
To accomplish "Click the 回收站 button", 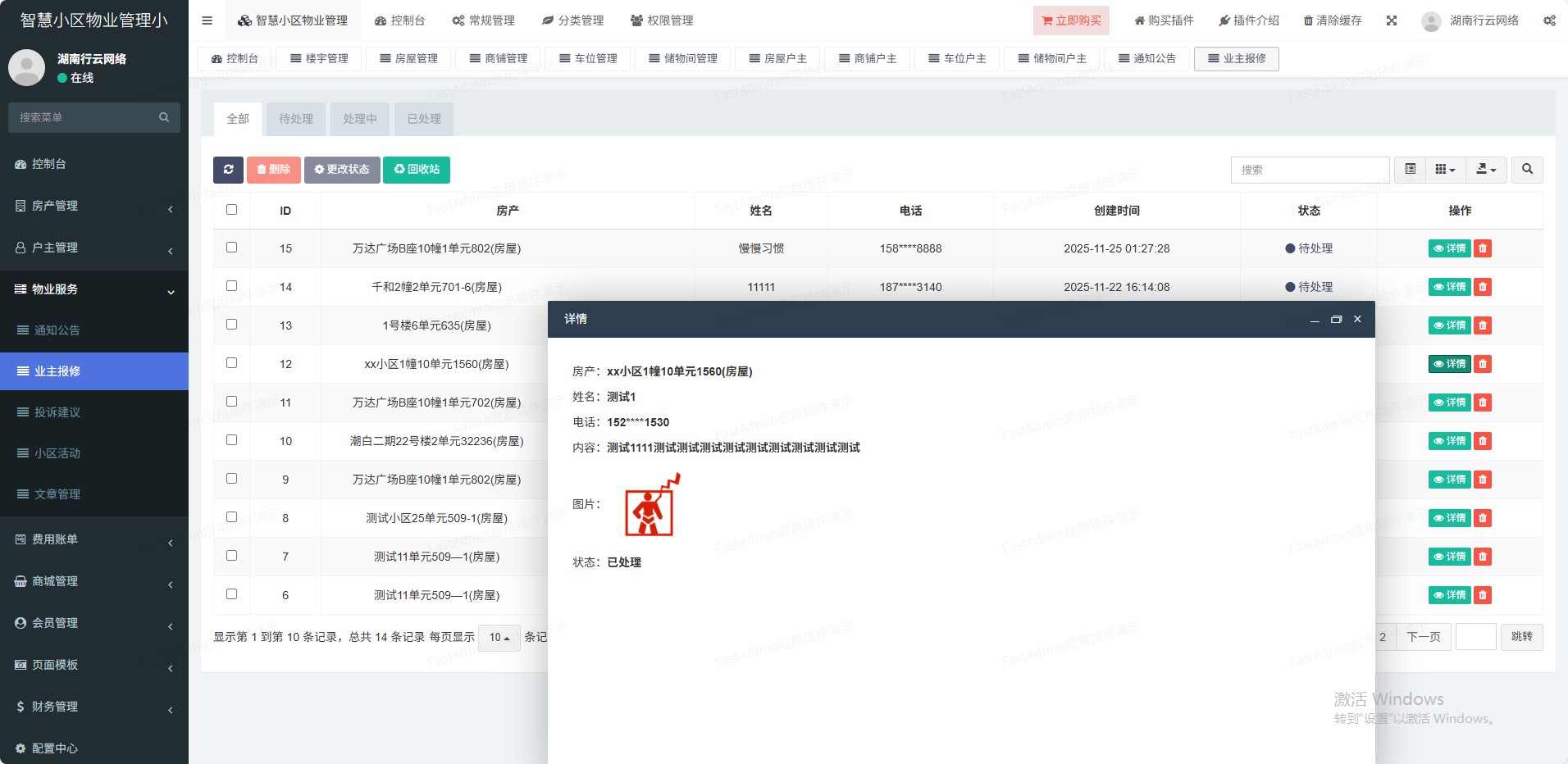I will point(417,170).
